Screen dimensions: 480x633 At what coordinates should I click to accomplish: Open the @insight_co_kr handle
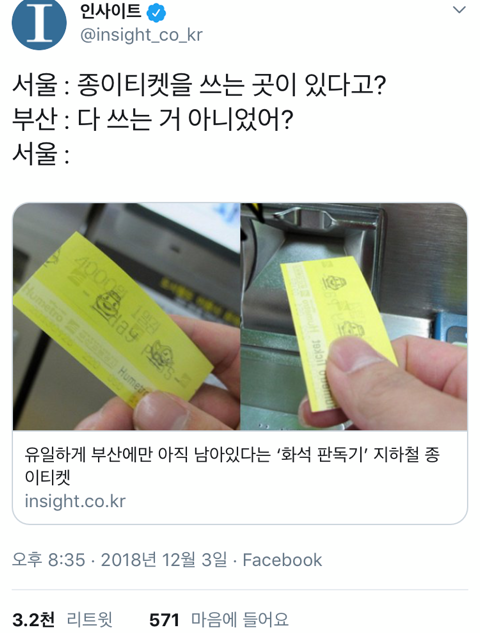[141, 35]
